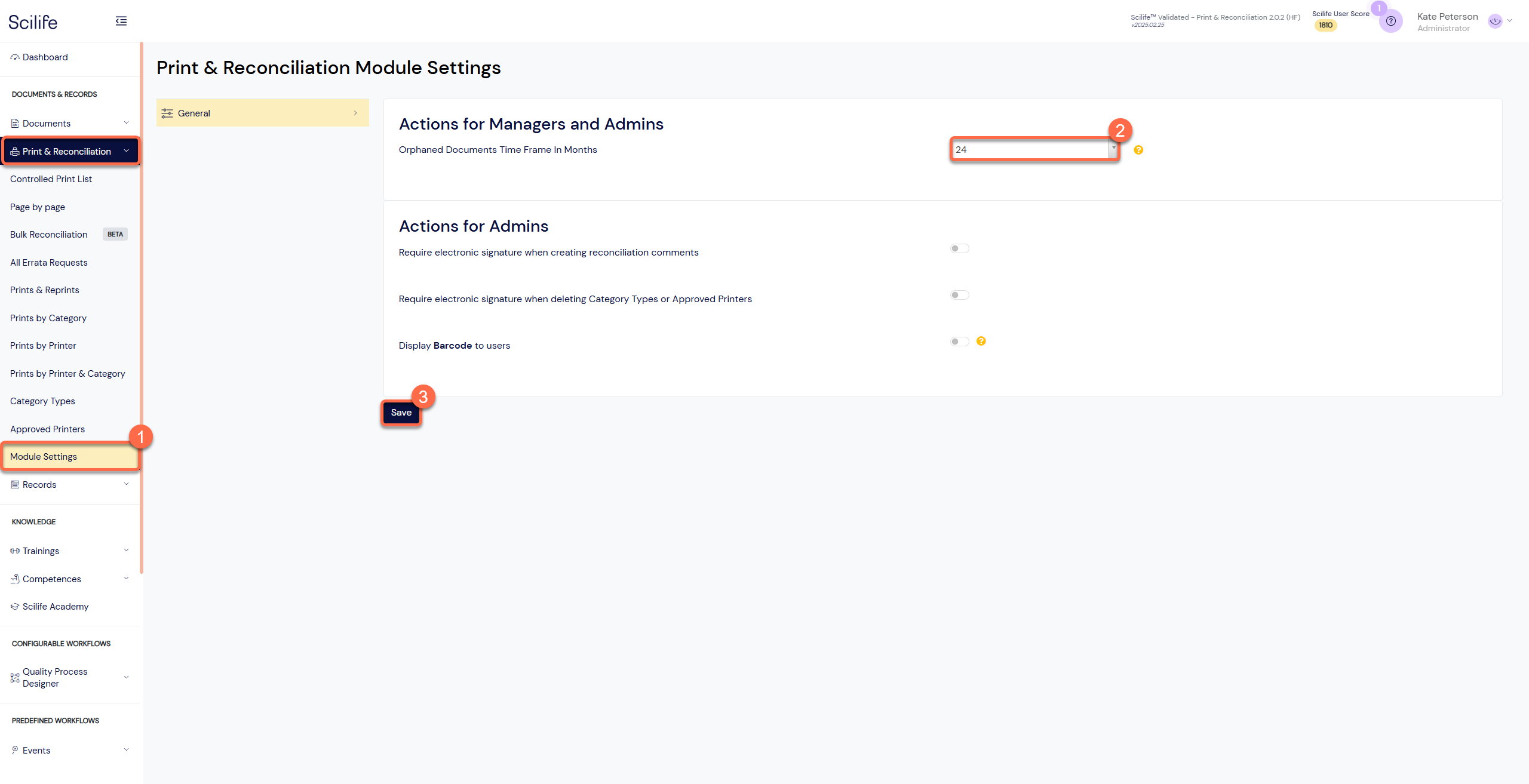
Task: Click the Scilife Academy sidebar item
Action: point(56,607)
